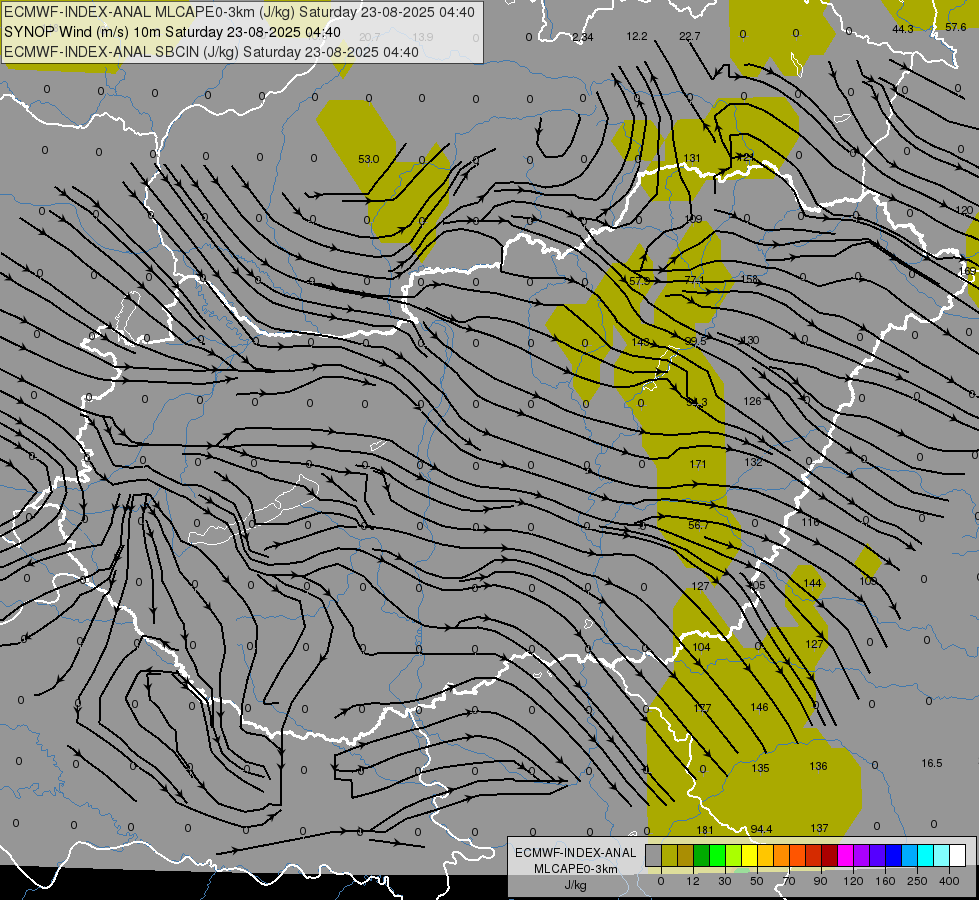Click the 53.0 value on the map
Viewport: 979px width, 900px height.
click(368, 159)
